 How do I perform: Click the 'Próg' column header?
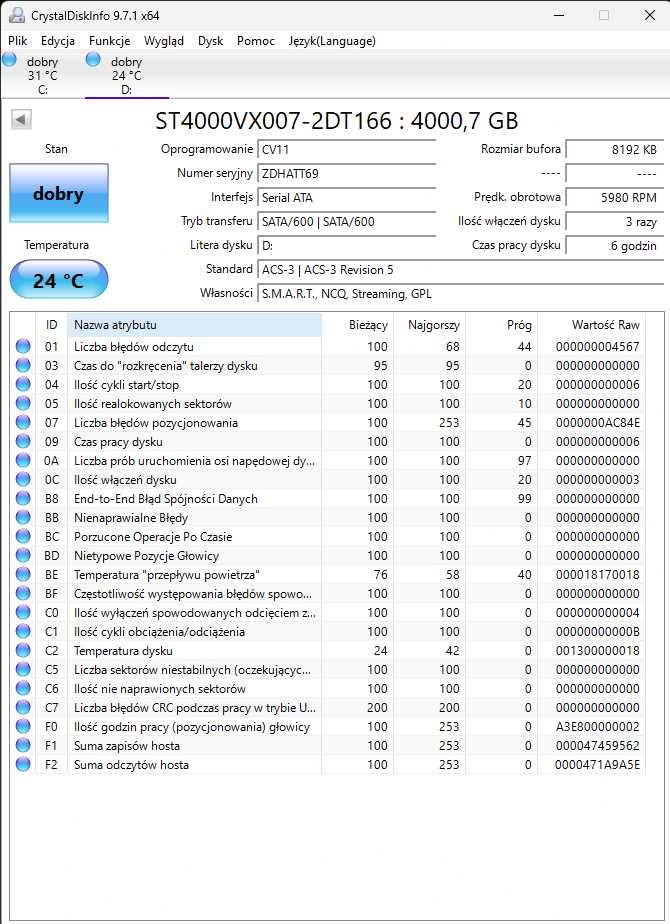click(501, 325)
